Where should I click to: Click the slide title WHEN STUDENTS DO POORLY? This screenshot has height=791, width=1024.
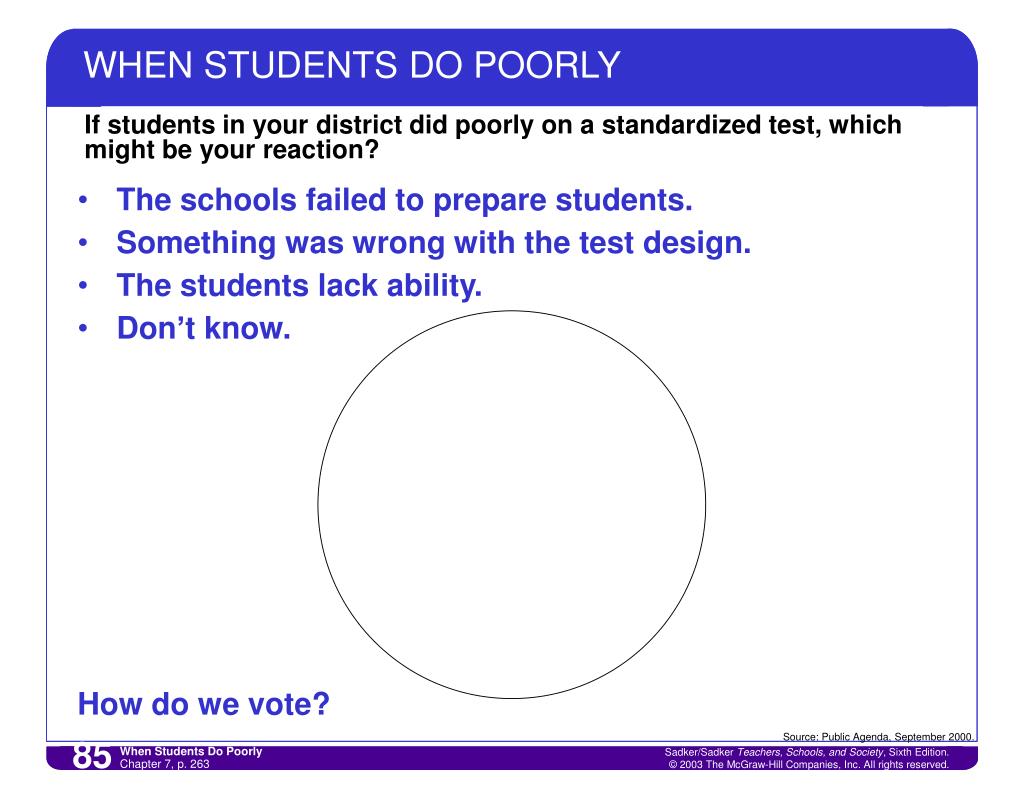point(351,65)
